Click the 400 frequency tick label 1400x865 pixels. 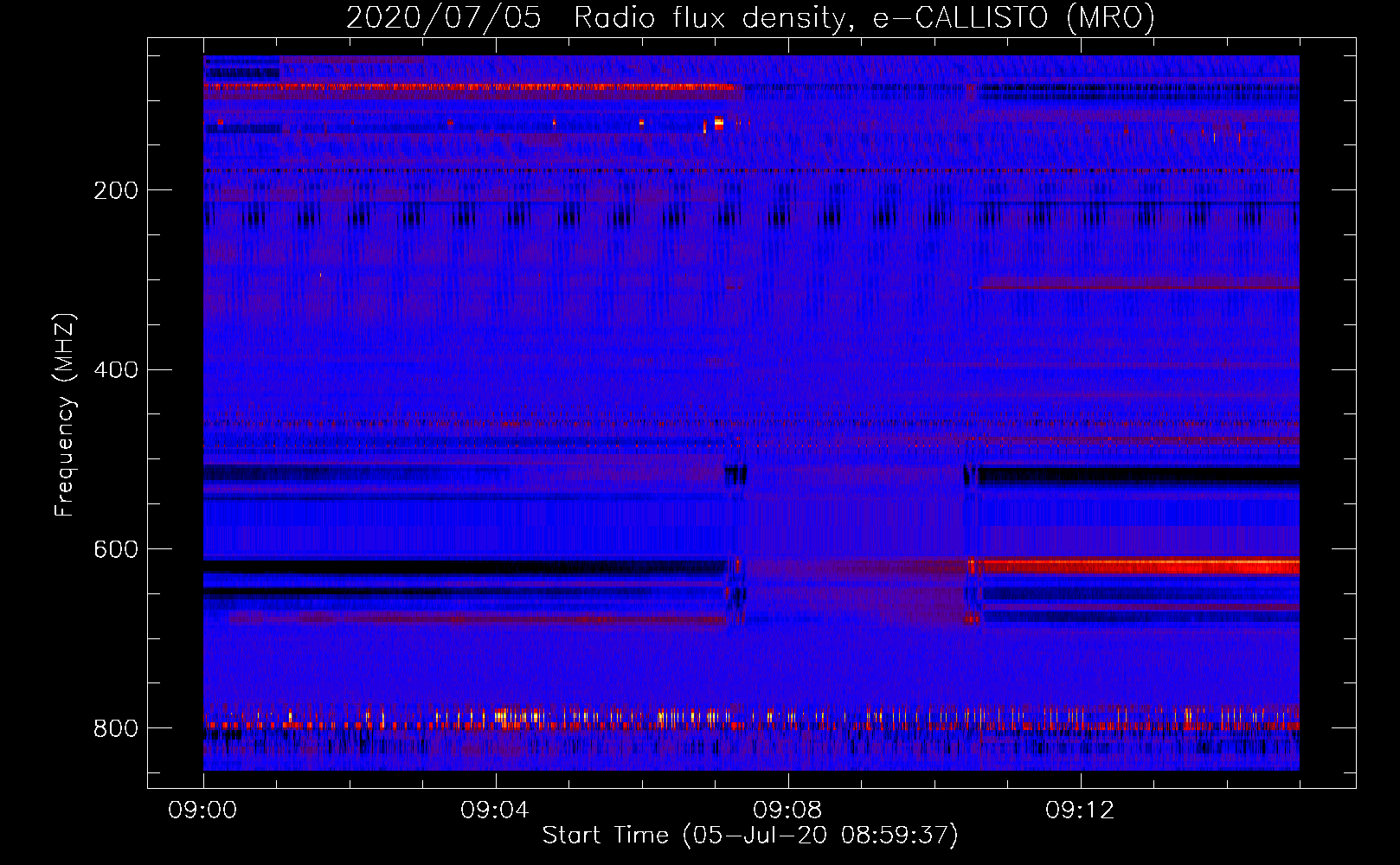point(116,370)
